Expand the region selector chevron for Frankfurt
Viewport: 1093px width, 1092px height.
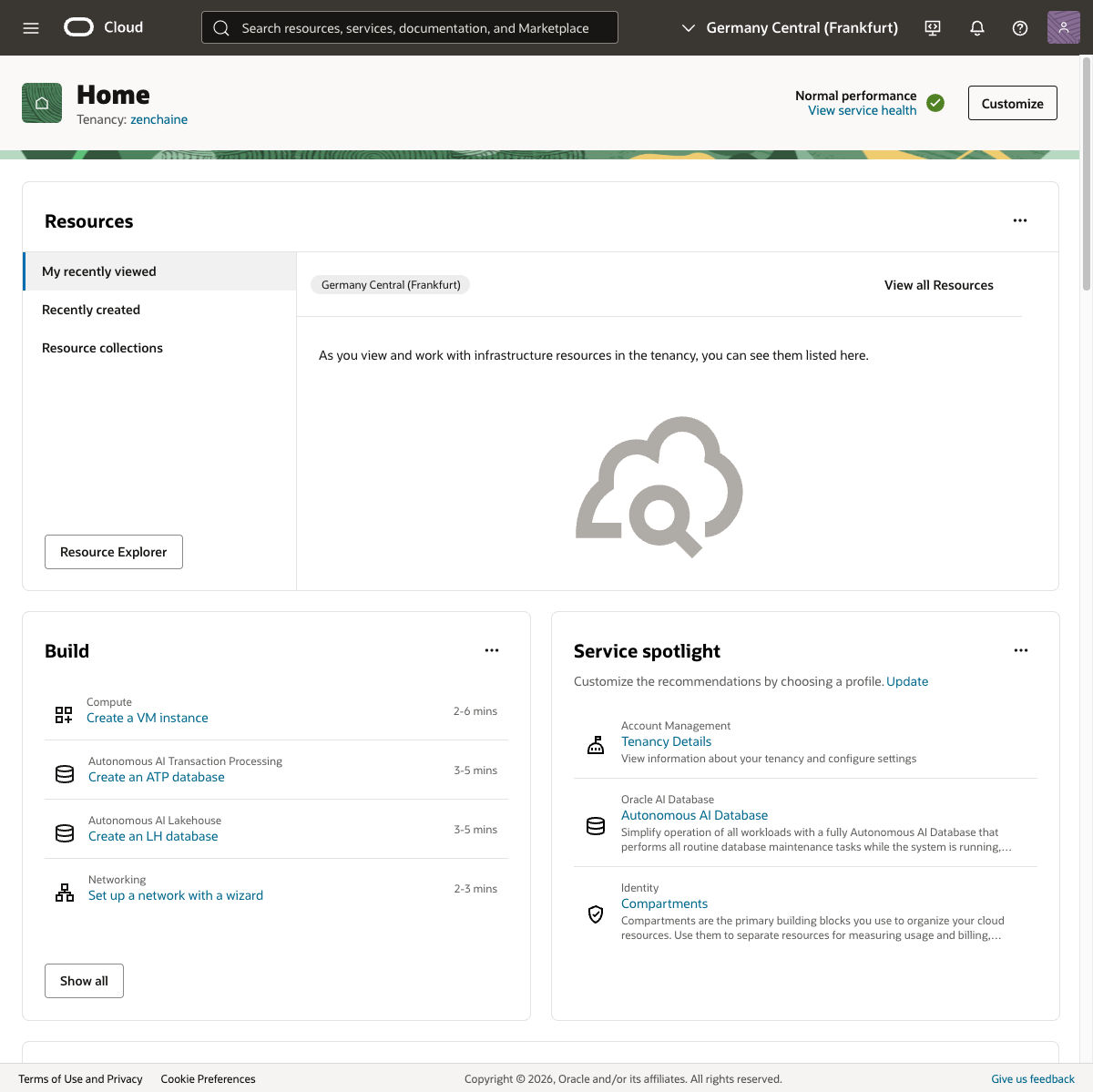coord(689,27)
